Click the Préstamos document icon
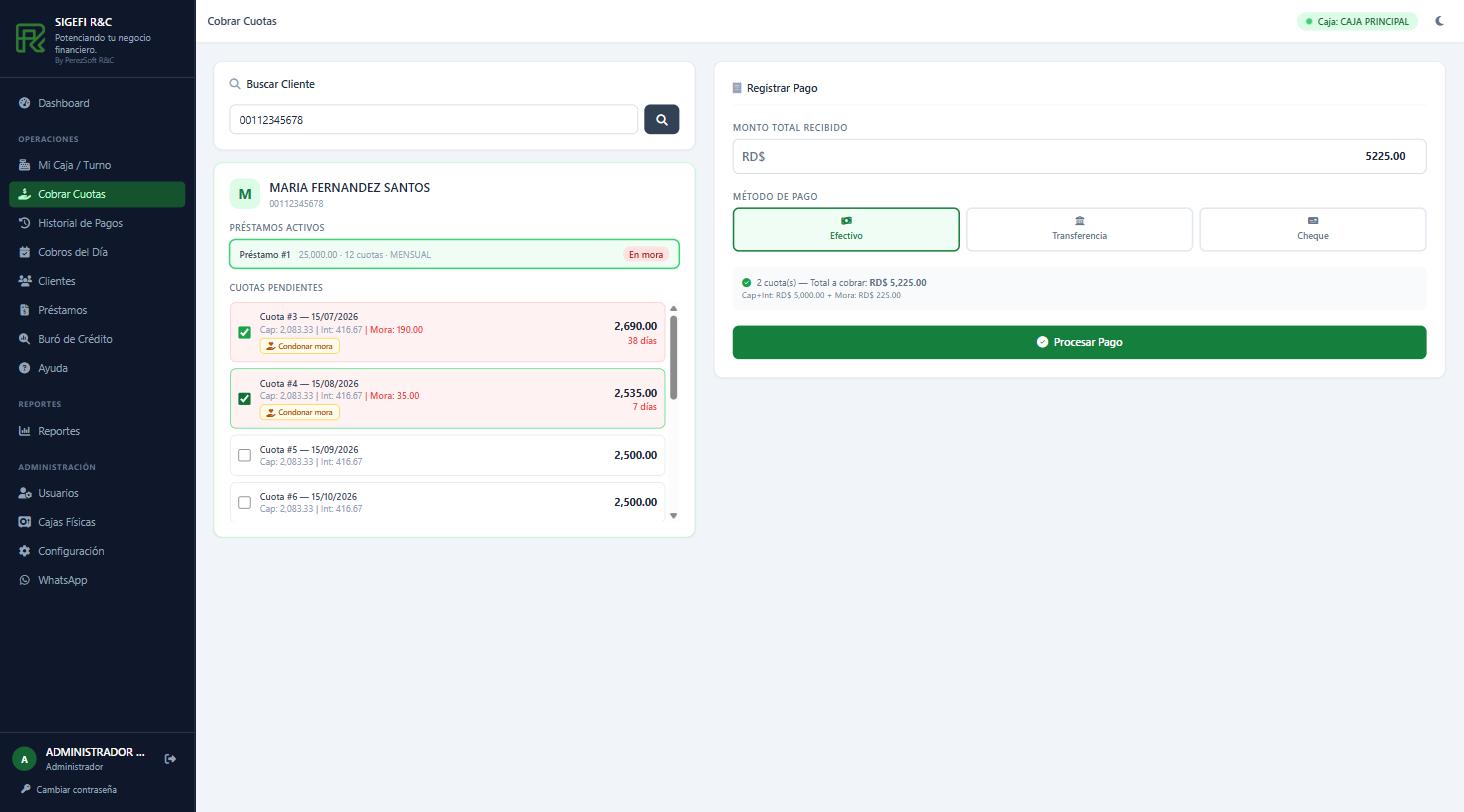 [25, 310]
